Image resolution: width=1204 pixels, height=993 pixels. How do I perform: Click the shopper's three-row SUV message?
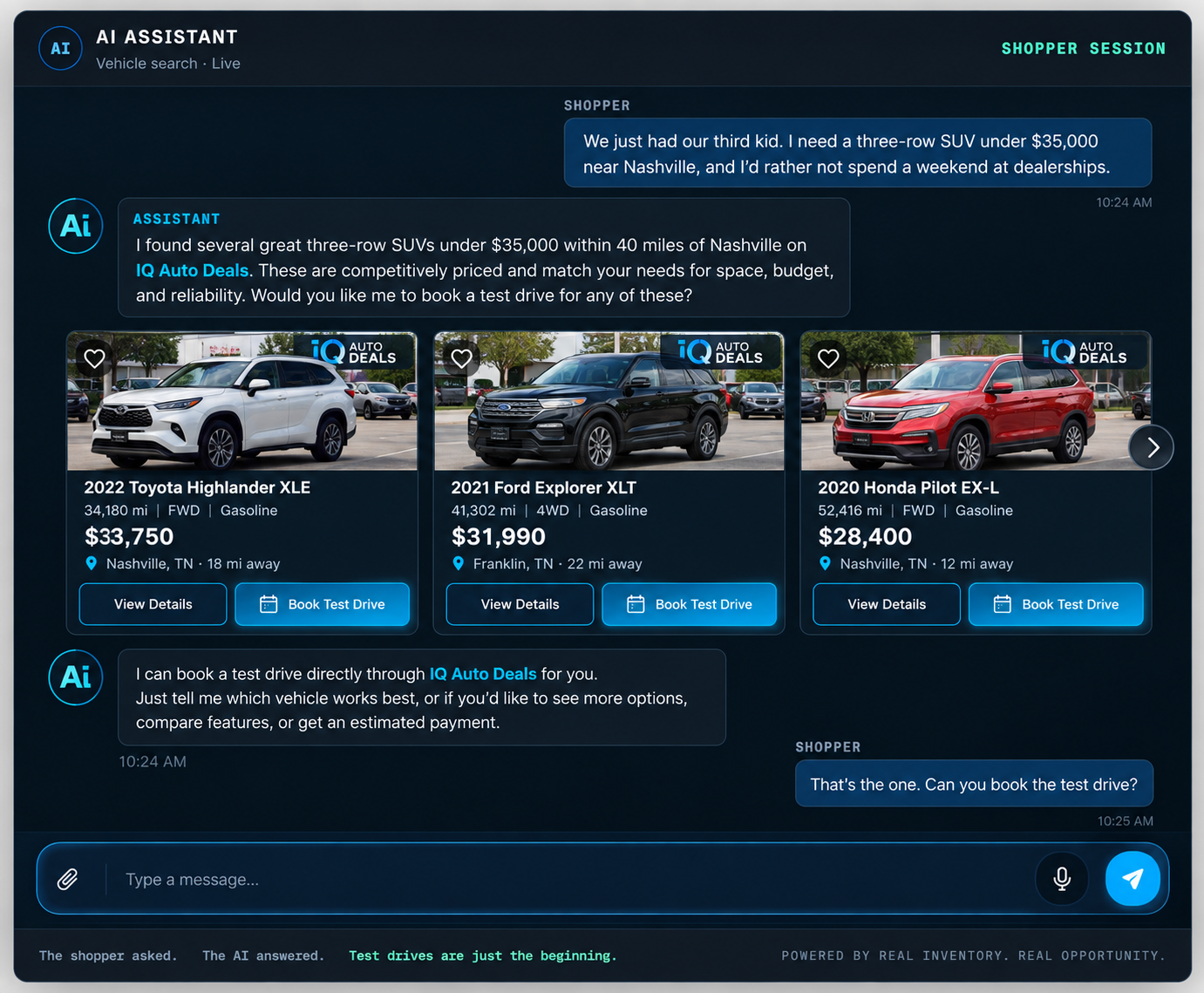point(858,153)
